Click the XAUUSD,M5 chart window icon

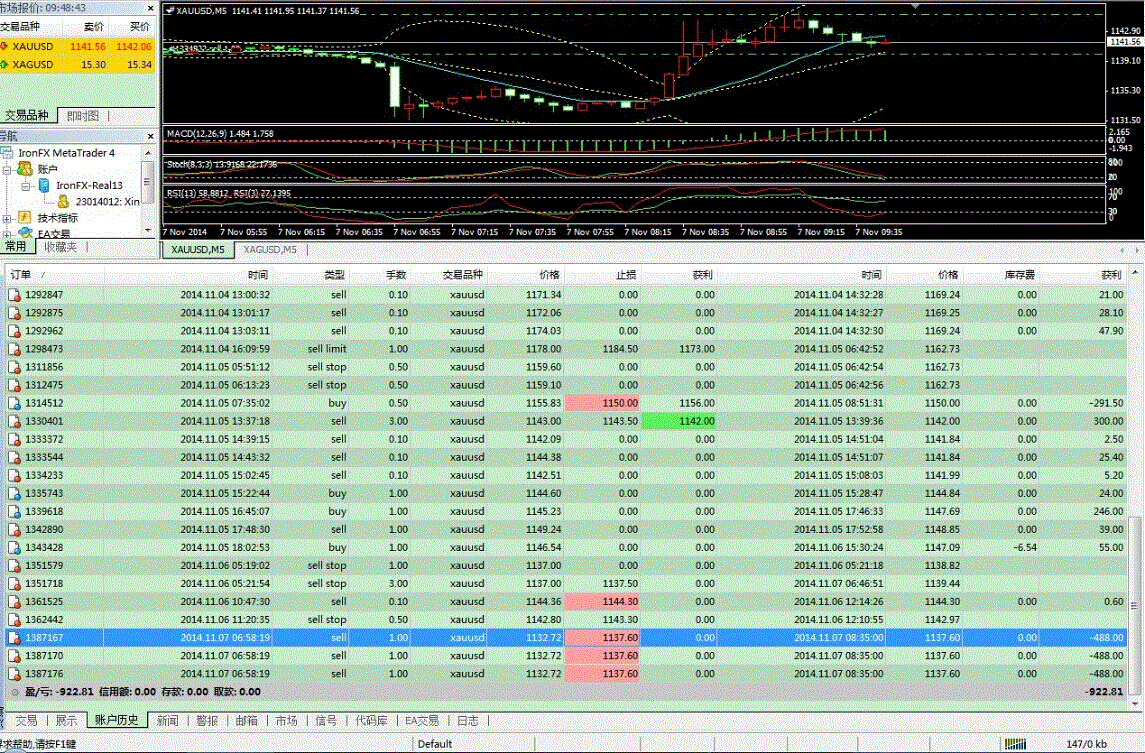pos(170,11)
